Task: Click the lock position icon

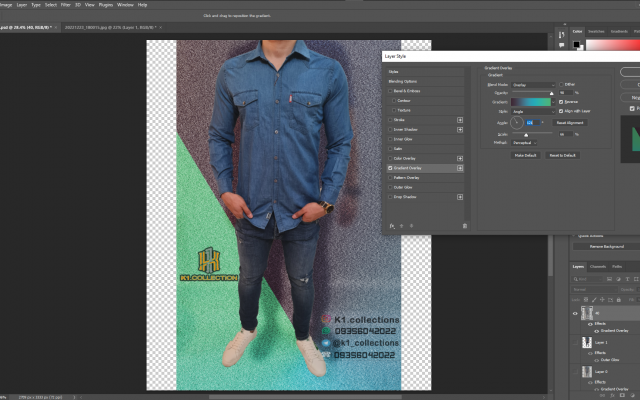Action: click(602, 300)
